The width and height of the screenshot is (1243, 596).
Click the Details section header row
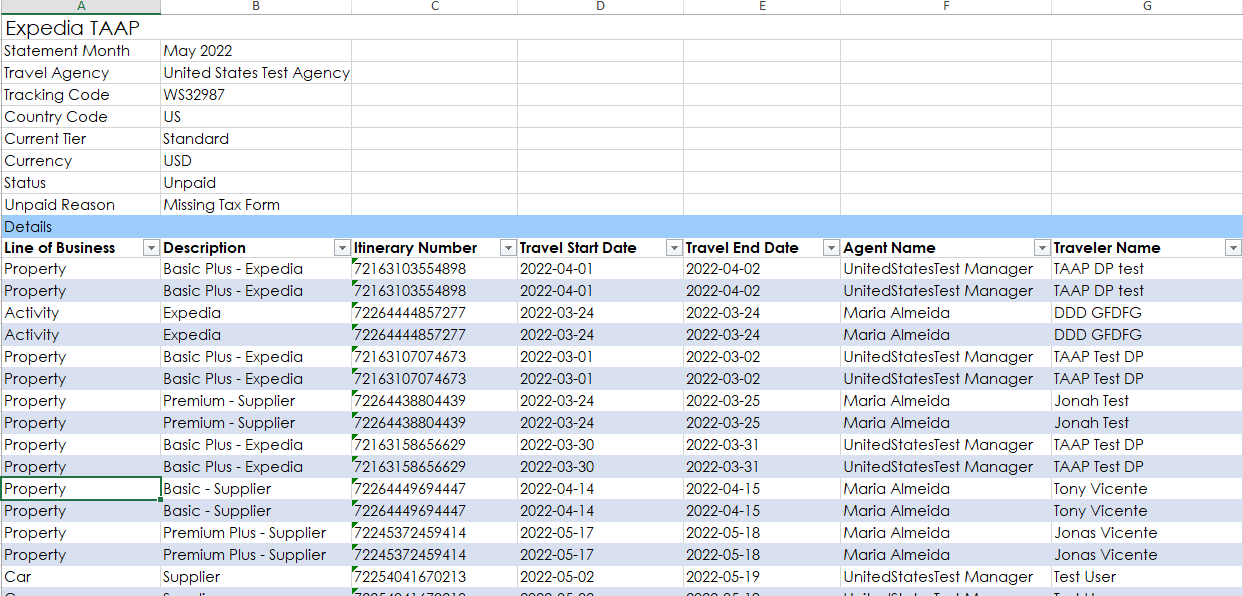coord(622,227)
